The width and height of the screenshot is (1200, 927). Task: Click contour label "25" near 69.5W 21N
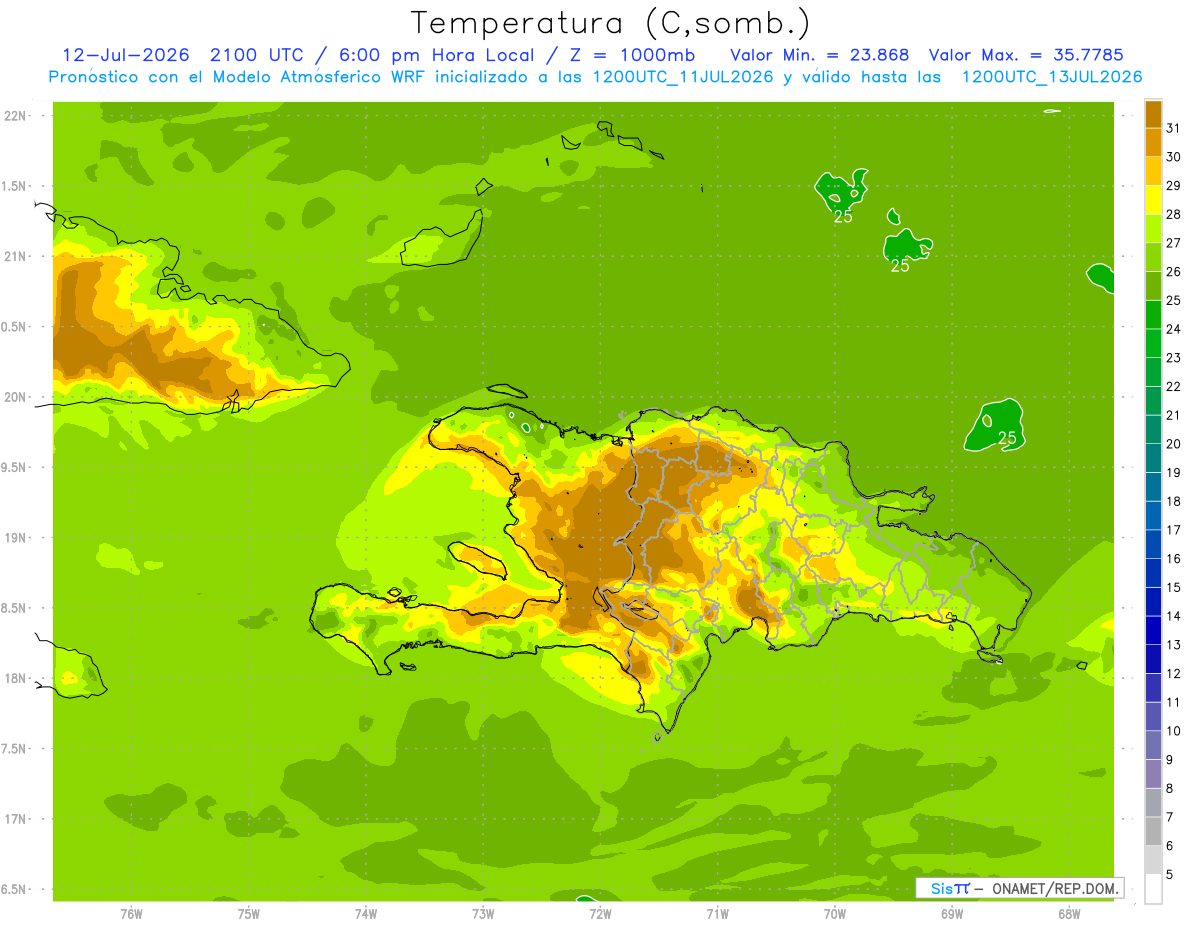point(900,266)
